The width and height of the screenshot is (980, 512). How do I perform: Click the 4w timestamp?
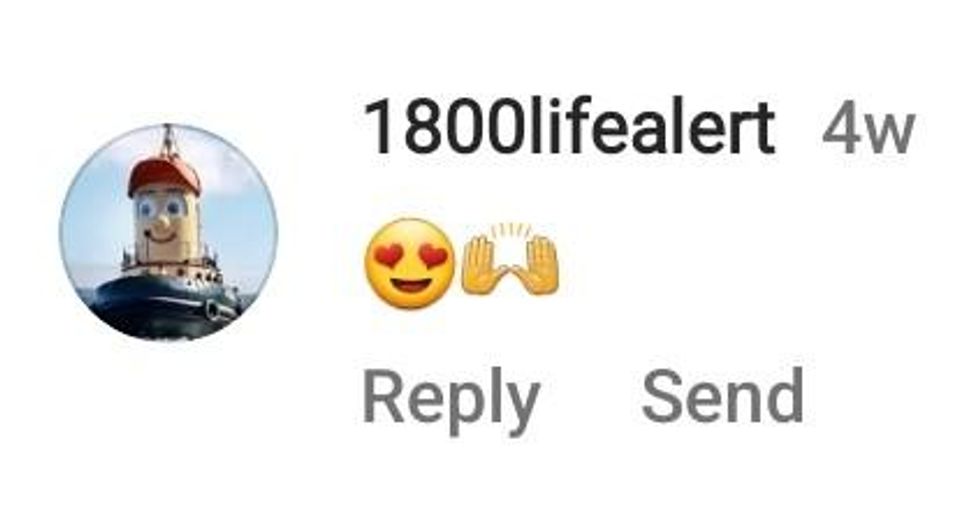click(868, 132)
